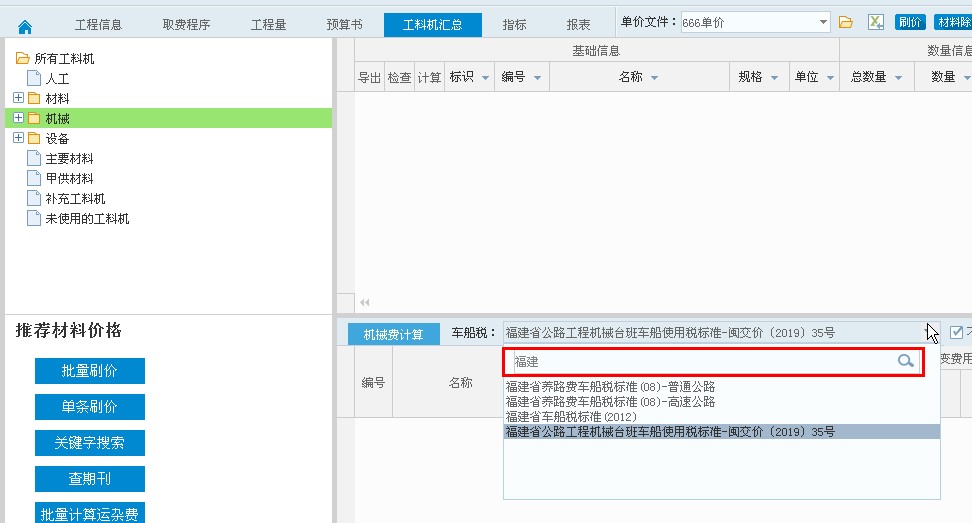Select the 机械费计算 tab
972x523 pixels.
point(394,335)
